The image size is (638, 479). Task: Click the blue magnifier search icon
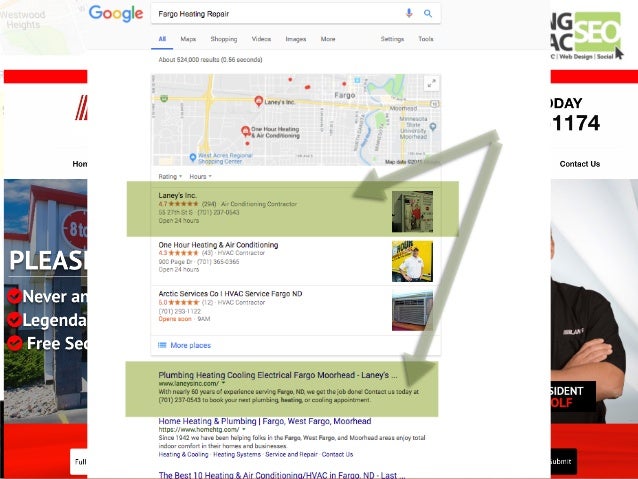click(x=428, y=13)
